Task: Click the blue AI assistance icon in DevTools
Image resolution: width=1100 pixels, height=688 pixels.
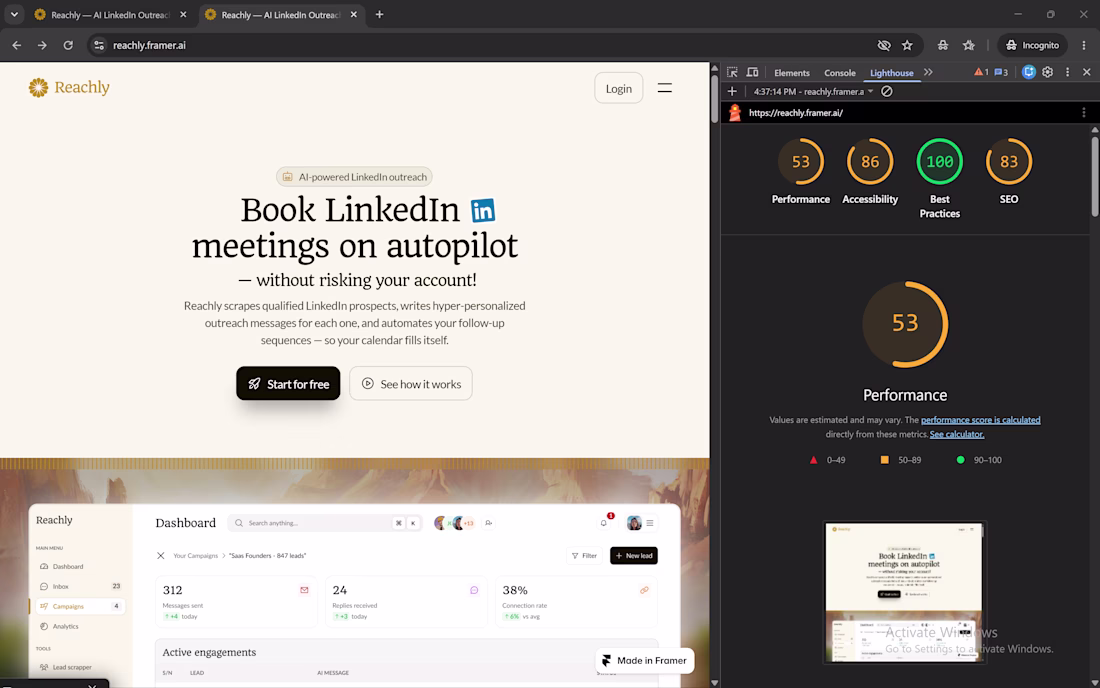Action: click(x=1028, y=72)
